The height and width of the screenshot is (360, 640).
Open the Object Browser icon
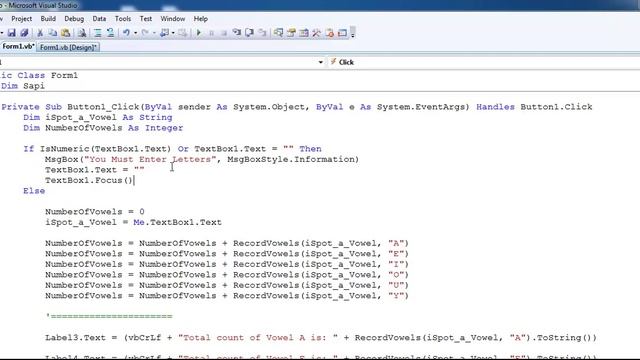click(x=304, y=33)
